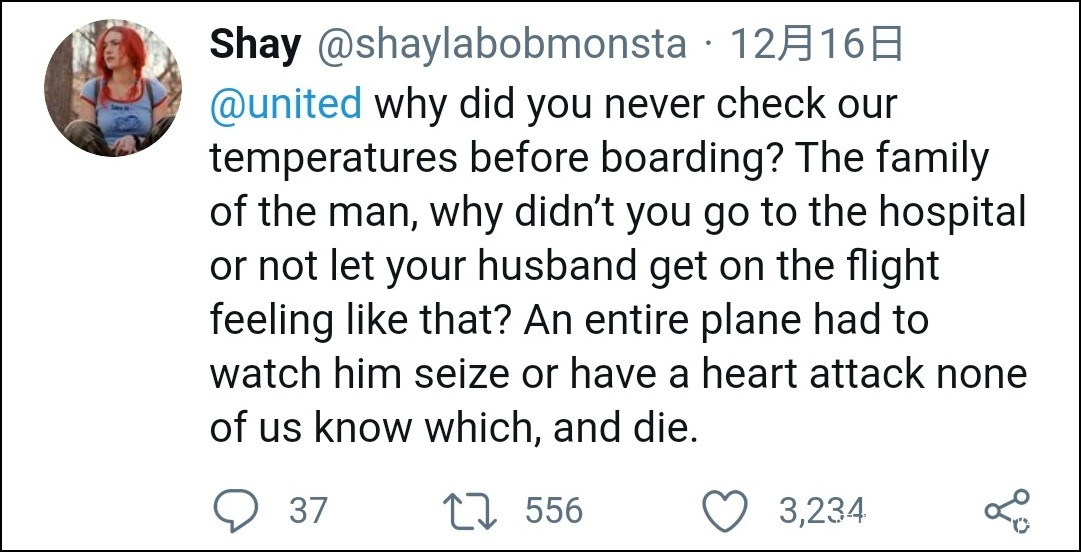1081x552 pixels.
Task: Open the @shaylabobmonsta handle link
Action: [502, 45]
